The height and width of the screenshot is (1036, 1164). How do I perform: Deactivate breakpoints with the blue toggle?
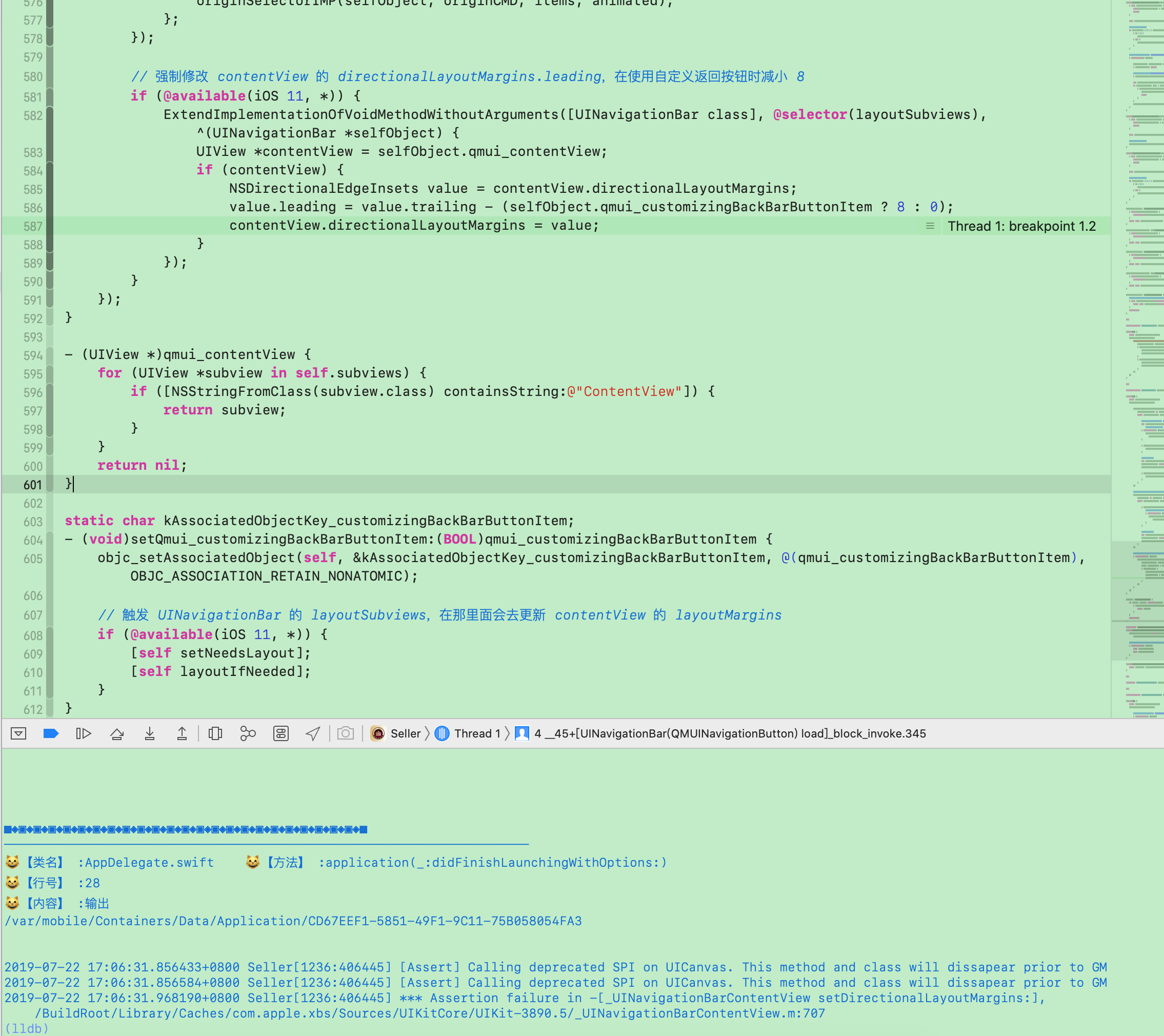pos(51,733)
